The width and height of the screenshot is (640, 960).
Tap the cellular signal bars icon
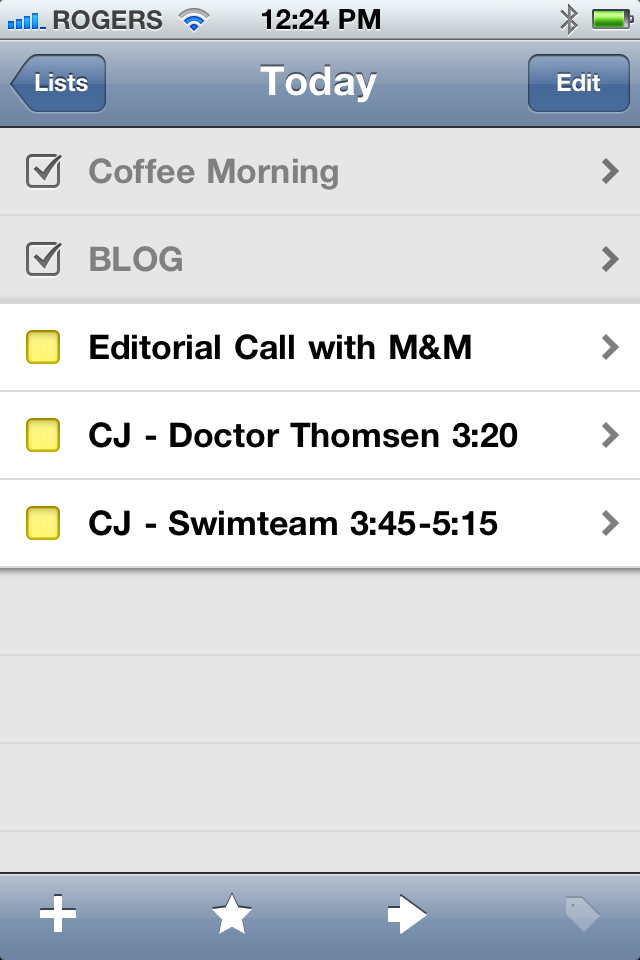coord(27,20)
